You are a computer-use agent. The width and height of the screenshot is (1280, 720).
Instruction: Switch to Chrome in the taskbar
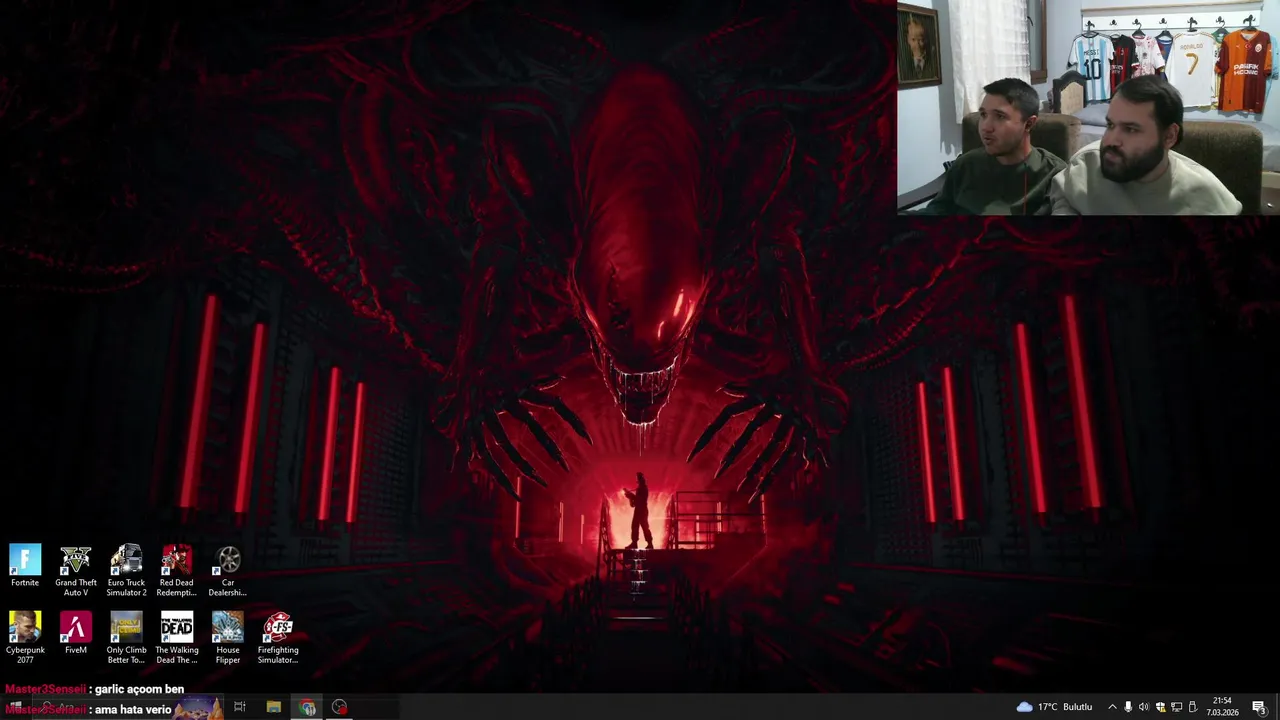point(307,707)
